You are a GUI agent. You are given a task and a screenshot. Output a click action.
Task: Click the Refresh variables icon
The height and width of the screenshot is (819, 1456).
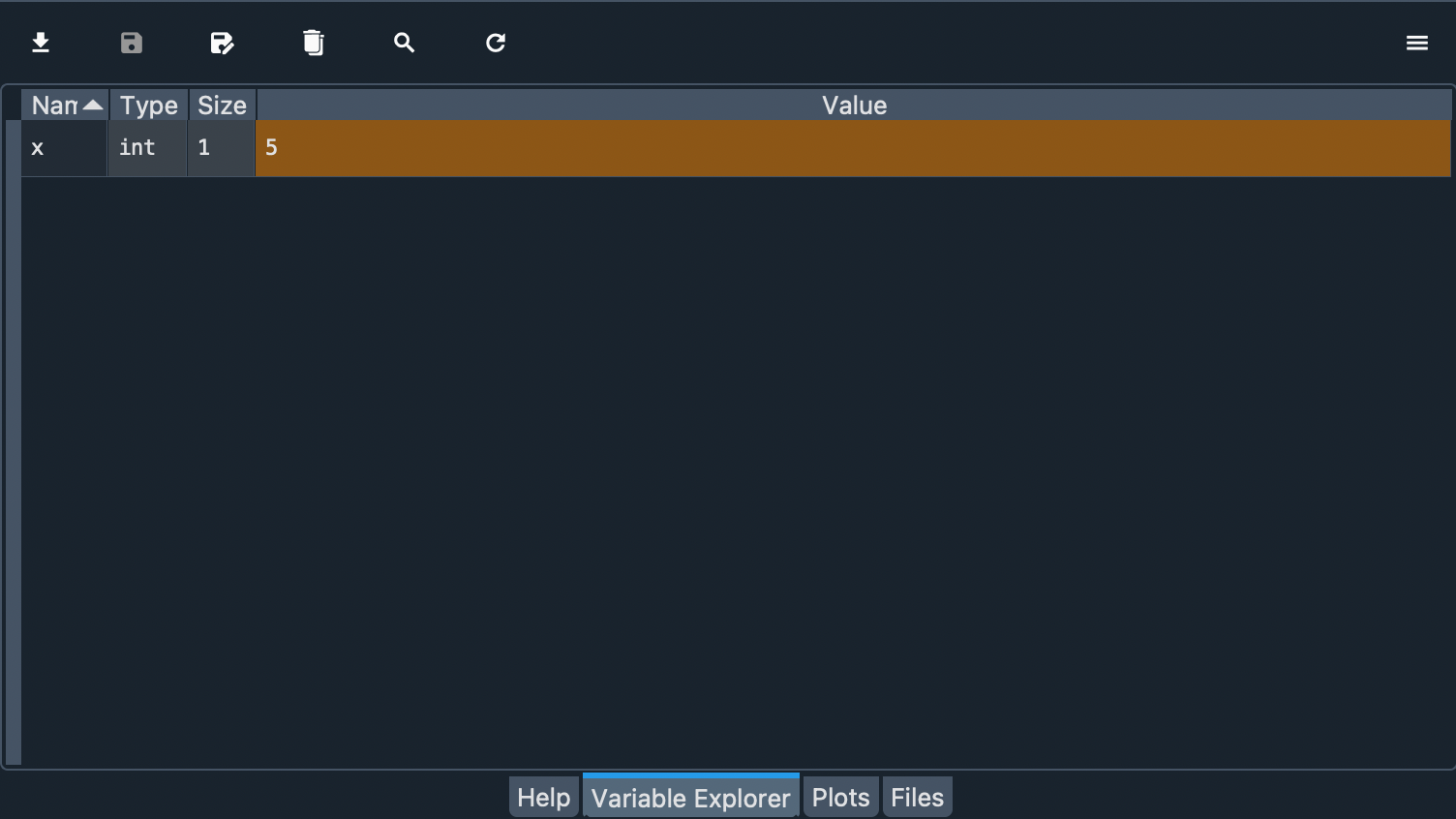coord(496,43)
